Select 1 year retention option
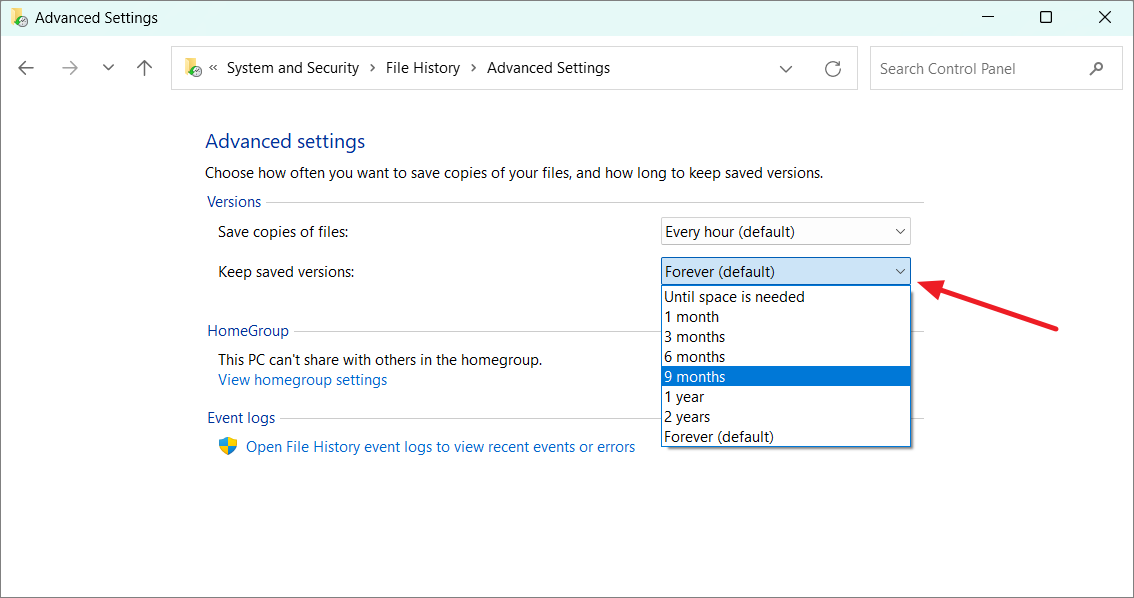The image size is (1134, 598). coord(785,397)
